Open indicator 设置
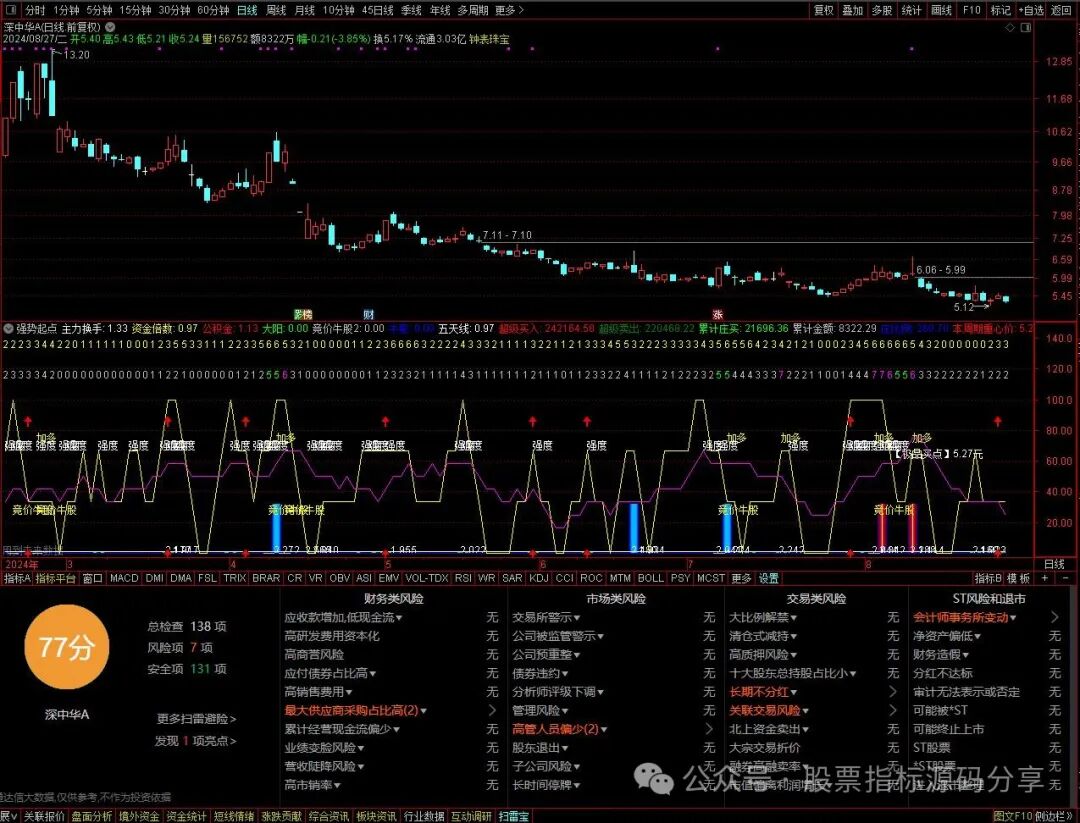Screen dimensions: 1080x823 [x=769, y=579]
